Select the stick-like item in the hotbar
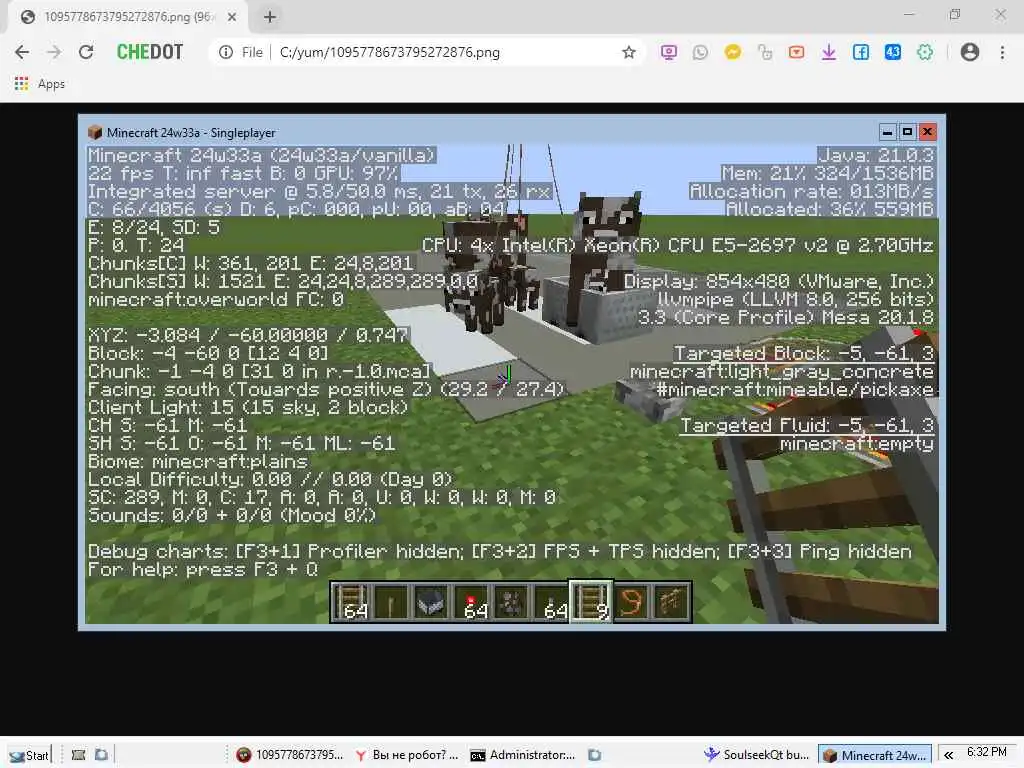The height and width of the screenshot is (768, 1024). coord(391,601)
